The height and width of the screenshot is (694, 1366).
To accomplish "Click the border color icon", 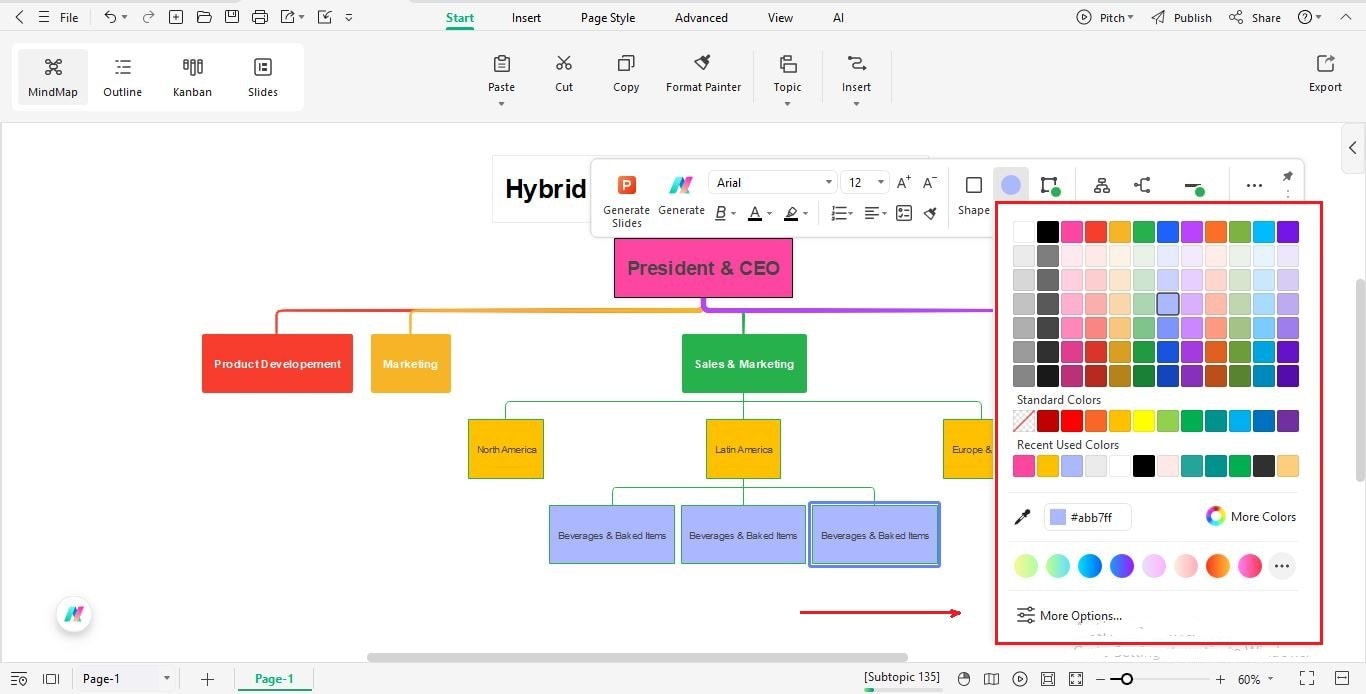I will 1049,185.
